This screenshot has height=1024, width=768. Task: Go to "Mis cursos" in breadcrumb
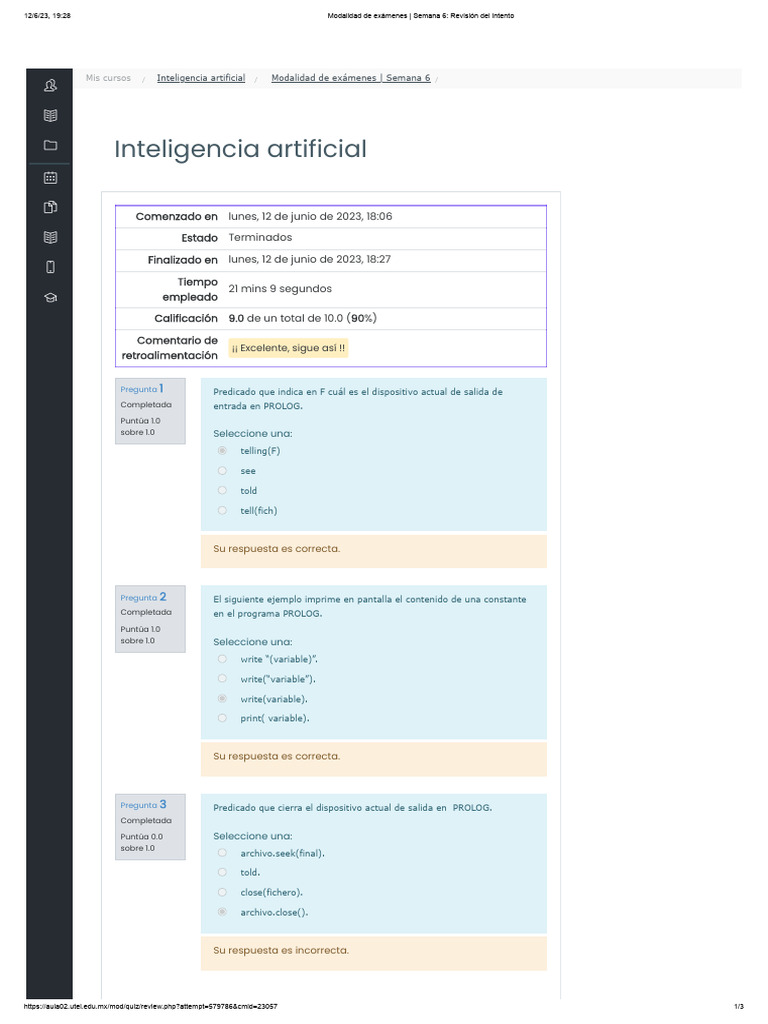pos(108,78)
